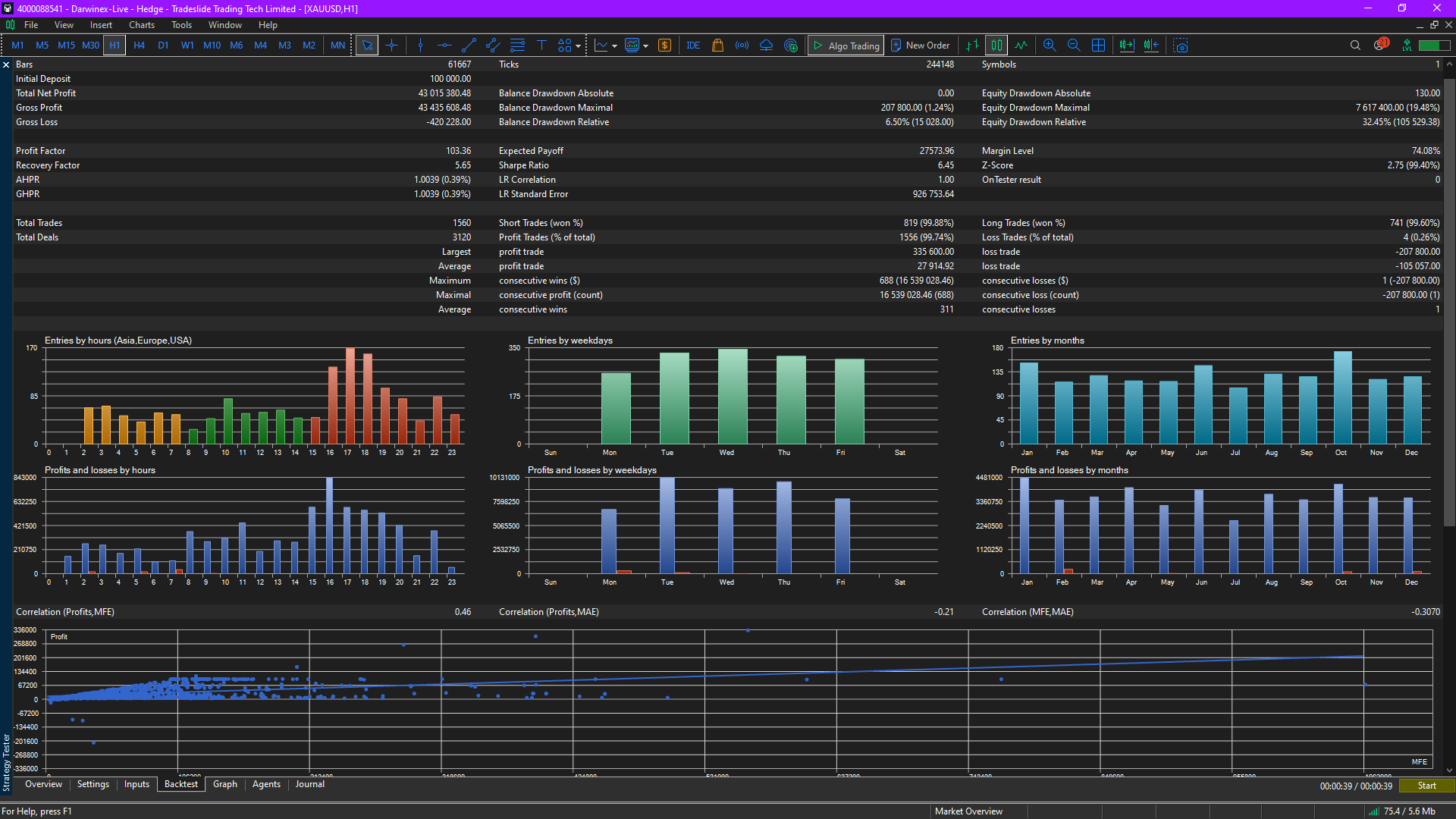Expand the chart templates dropdown arrow
The height and width of the screenshot is (819, 1456).
[645, 46]
